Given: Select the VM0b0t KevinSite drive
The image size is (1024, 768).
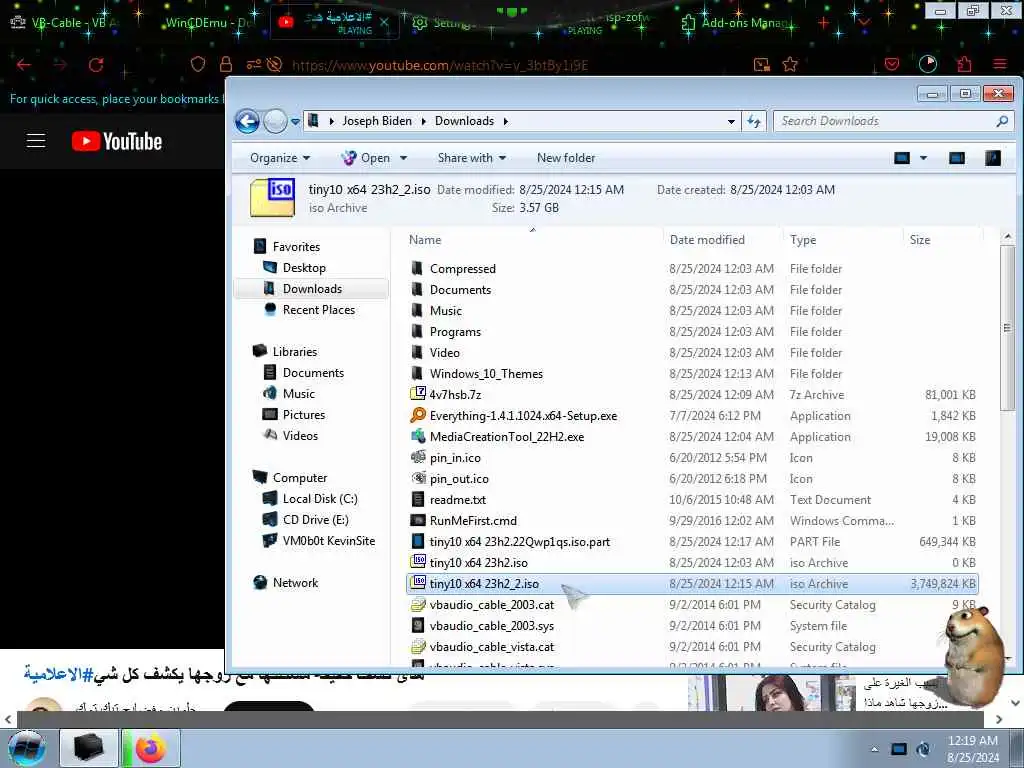Looking at the screenshot, I should [328, 541].
